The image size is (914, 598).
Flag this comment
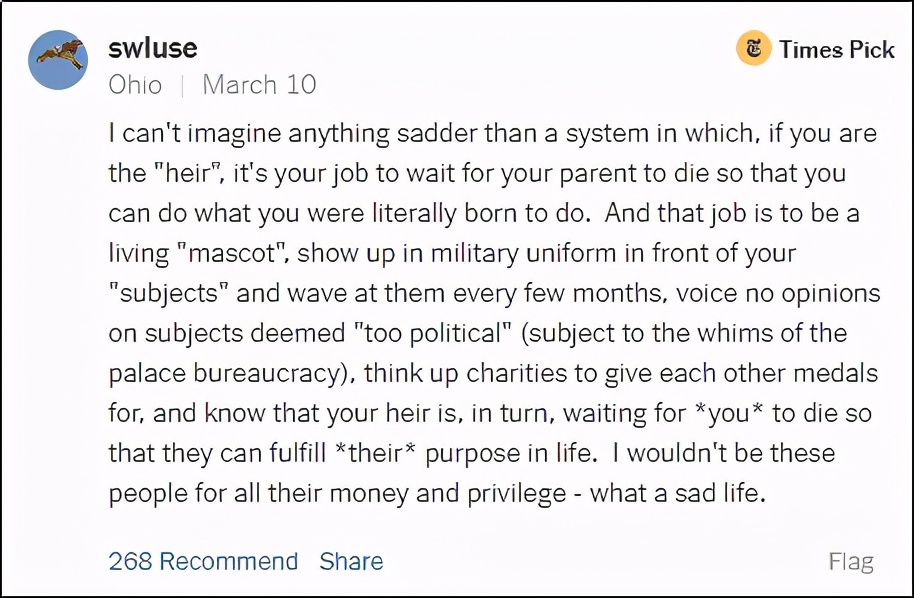[x=851, y=562]
